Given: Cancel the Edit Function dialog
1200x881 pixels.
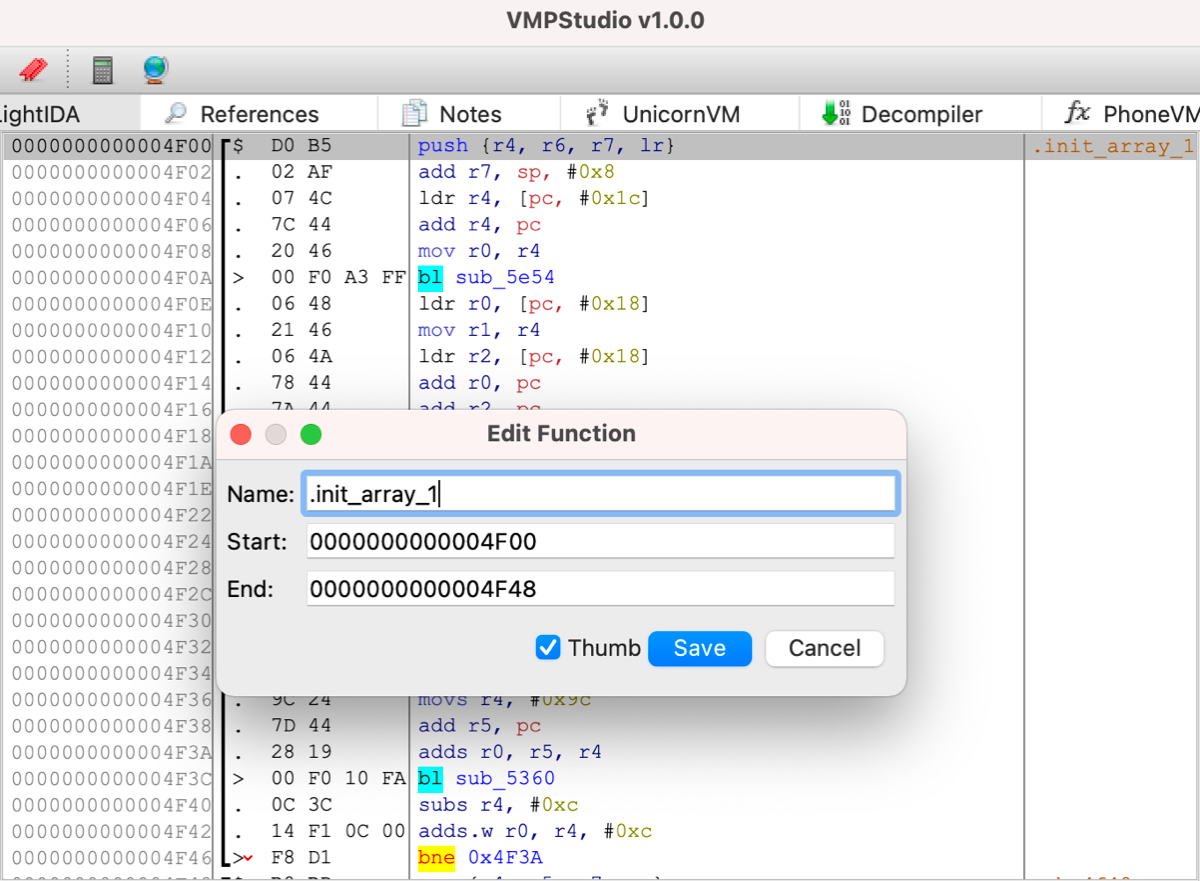Looking at the screenshot, I should (824, 648).
